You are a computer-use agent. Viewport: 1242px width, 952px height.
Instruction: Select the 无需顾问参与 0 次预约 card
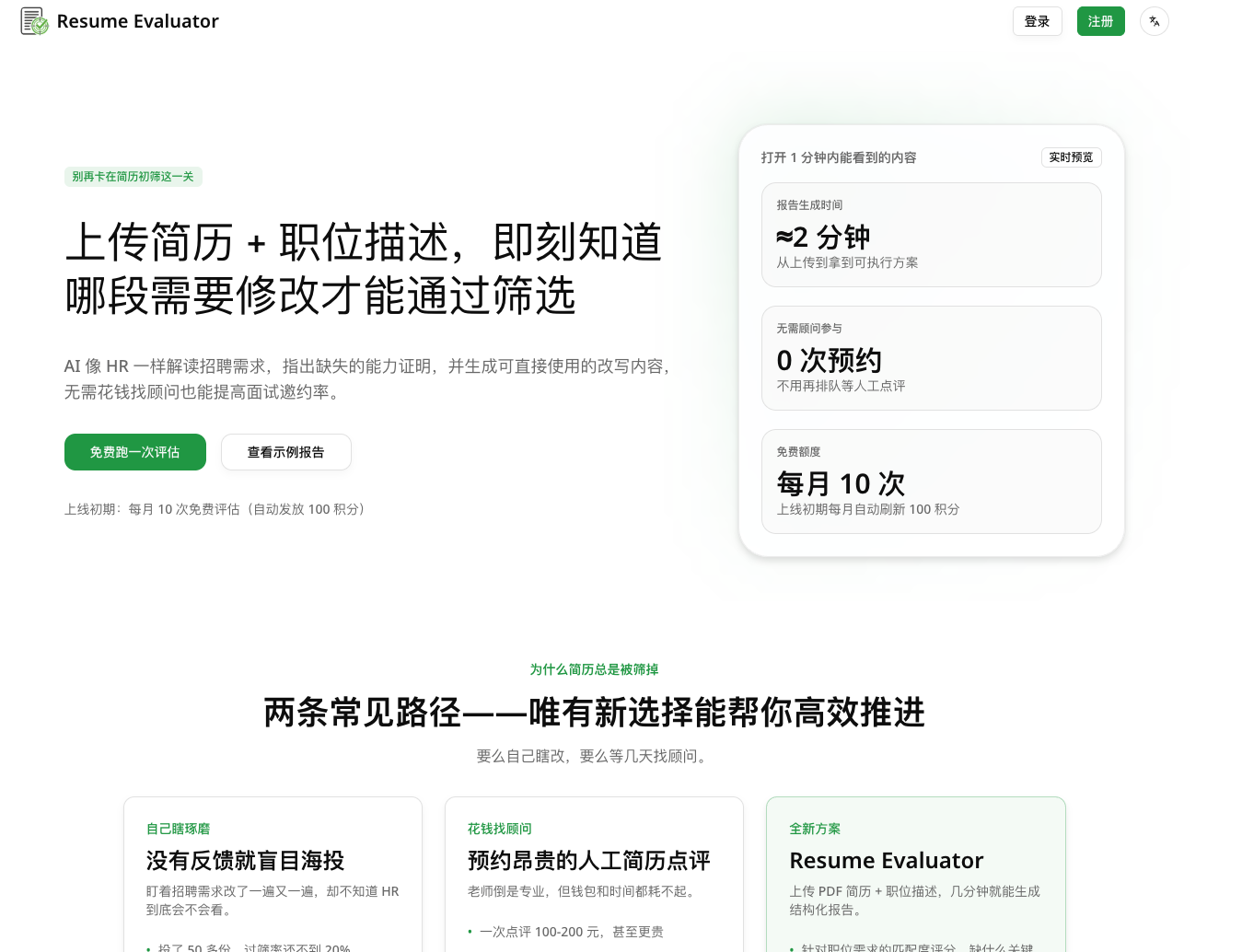click(x=932, y=358)
